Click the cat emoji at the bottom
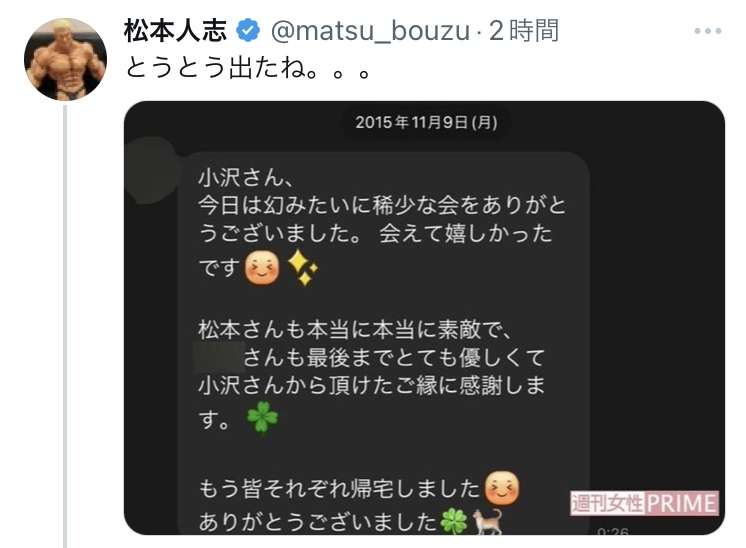 tap(487, 521)
